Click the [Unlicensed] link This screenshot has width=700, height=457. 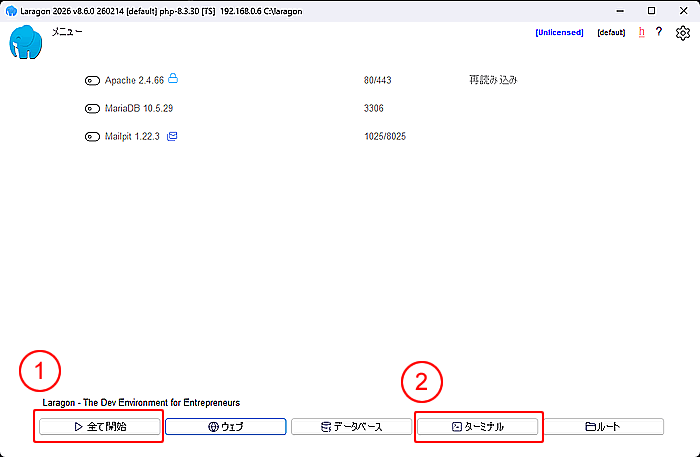559,32
